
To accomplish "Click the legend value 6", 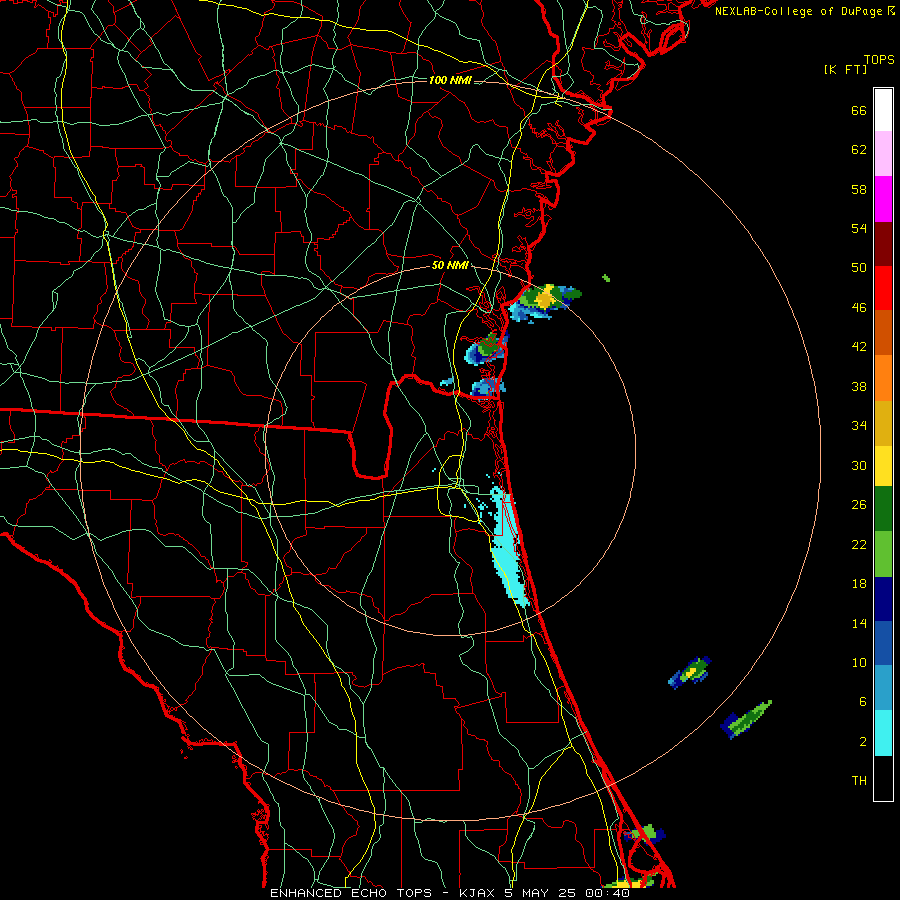I will pyautogui.click(x=863, y=702).
